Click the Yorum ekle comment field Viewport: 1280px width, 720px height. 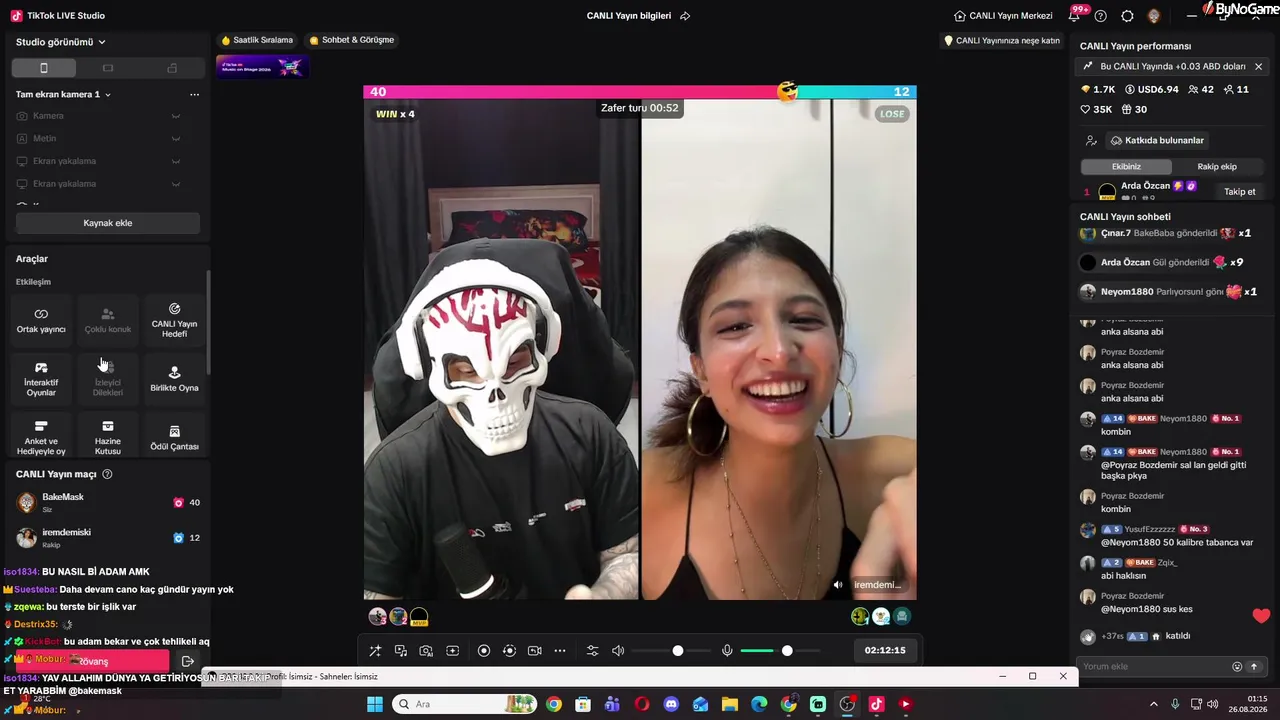pos(1155,667)
